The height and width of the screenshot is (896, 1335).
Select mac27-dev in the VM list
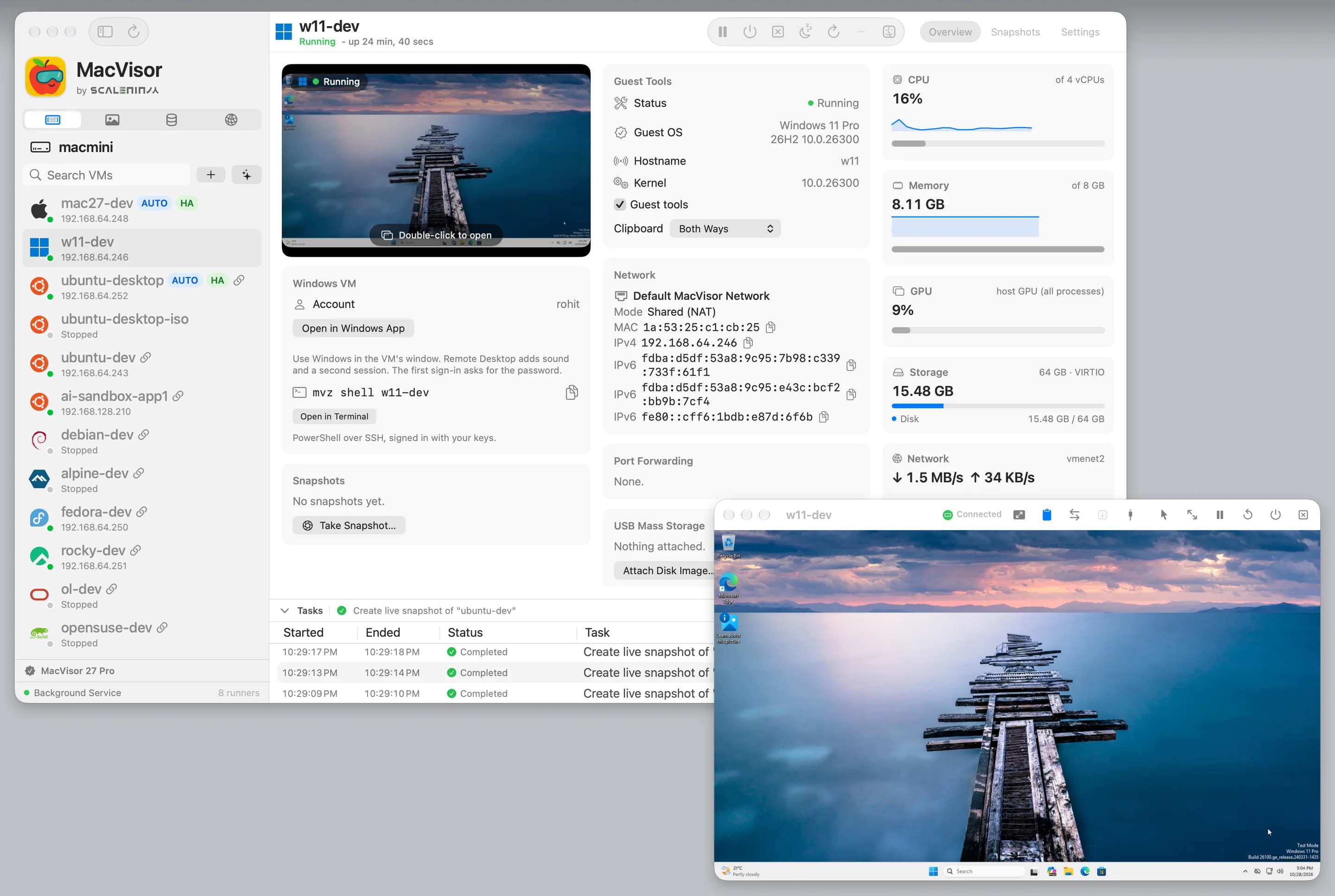click(142, 210)
